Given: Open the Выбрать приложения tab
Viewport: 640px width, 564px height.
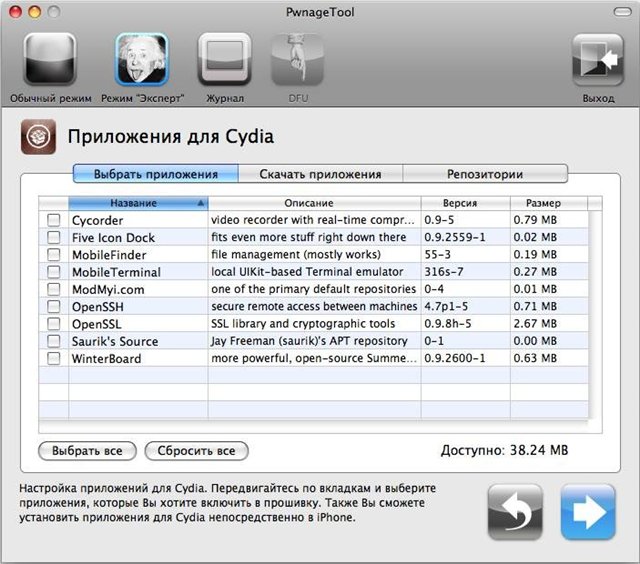Looking at the screenshot, I should [156, 174].
